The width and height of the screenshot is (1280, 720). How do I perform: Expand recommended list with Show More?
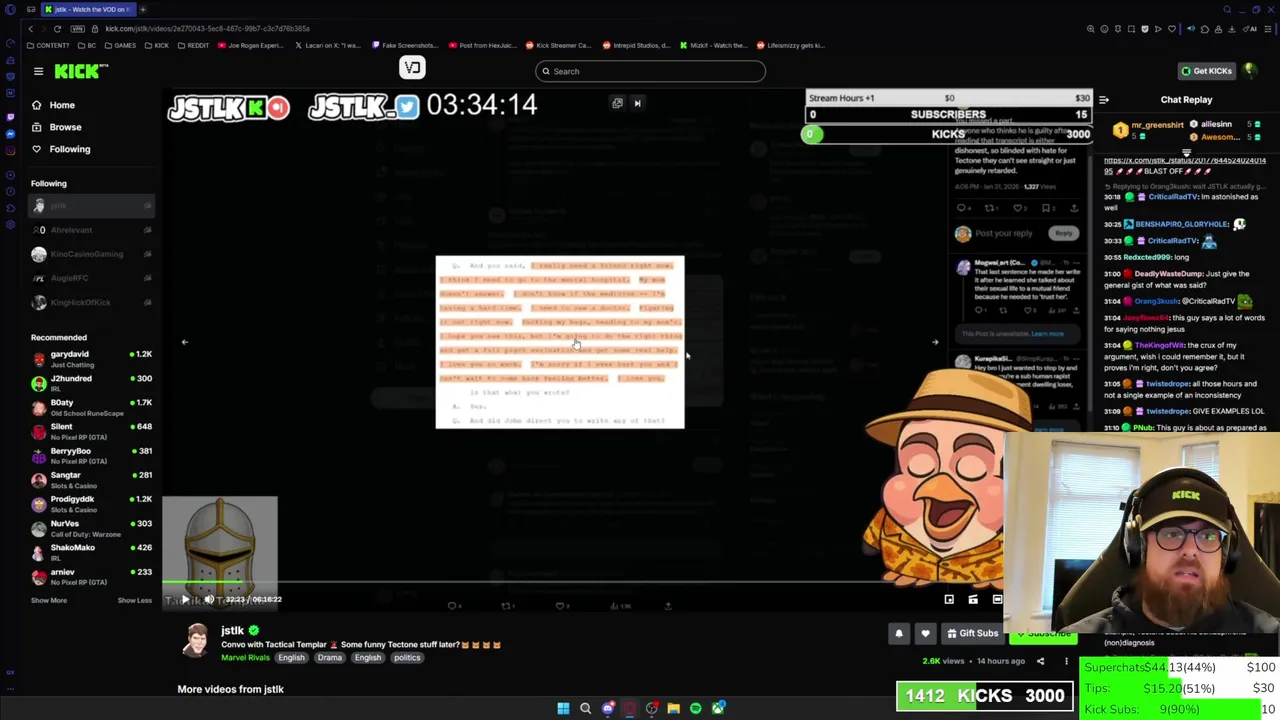click(49, 600)
